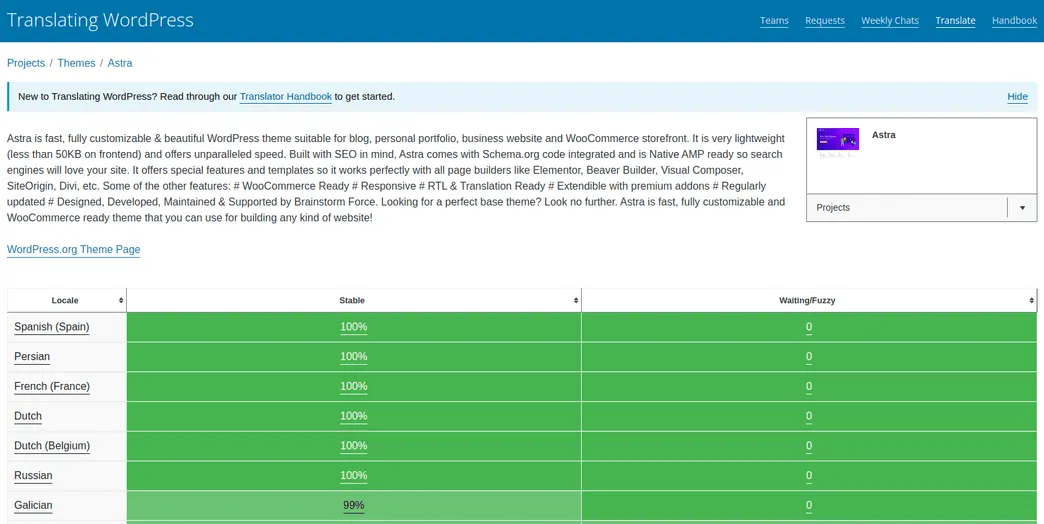Navigate to Themes breadcrumb
This screenshot has width=1044, height=524.
[76, 63]
